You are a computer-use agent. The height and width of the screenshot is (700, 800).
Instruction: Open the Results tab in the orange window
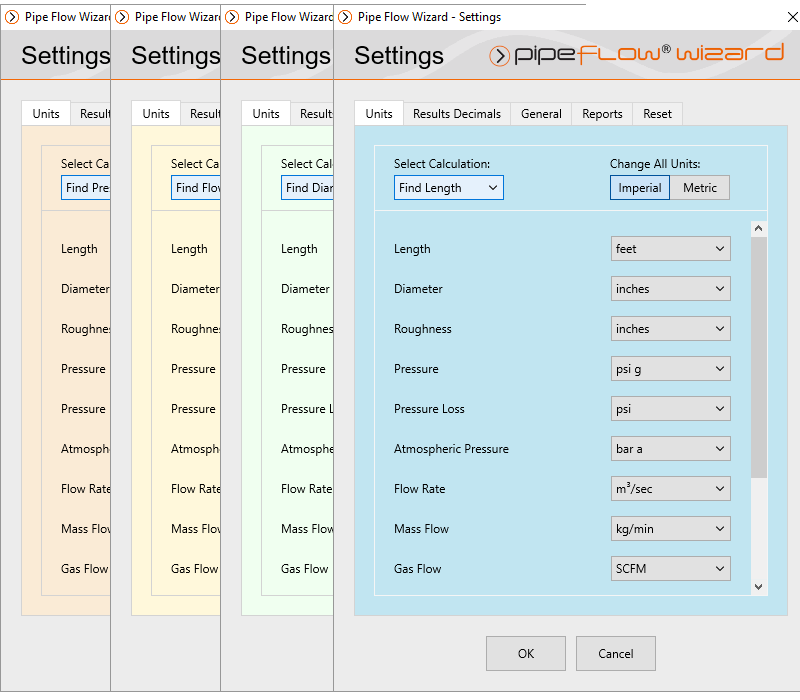click(91, 114)
